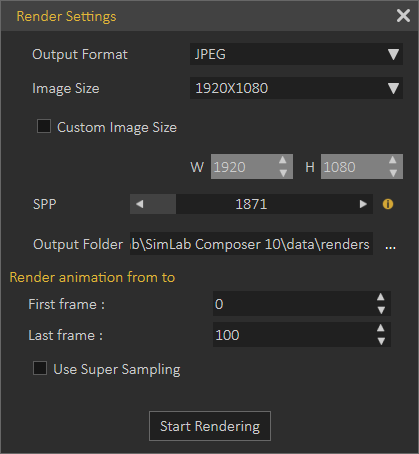Browse for output folder with ellipsis button
This screenshot has width=419, height=454.
[390, 247]
